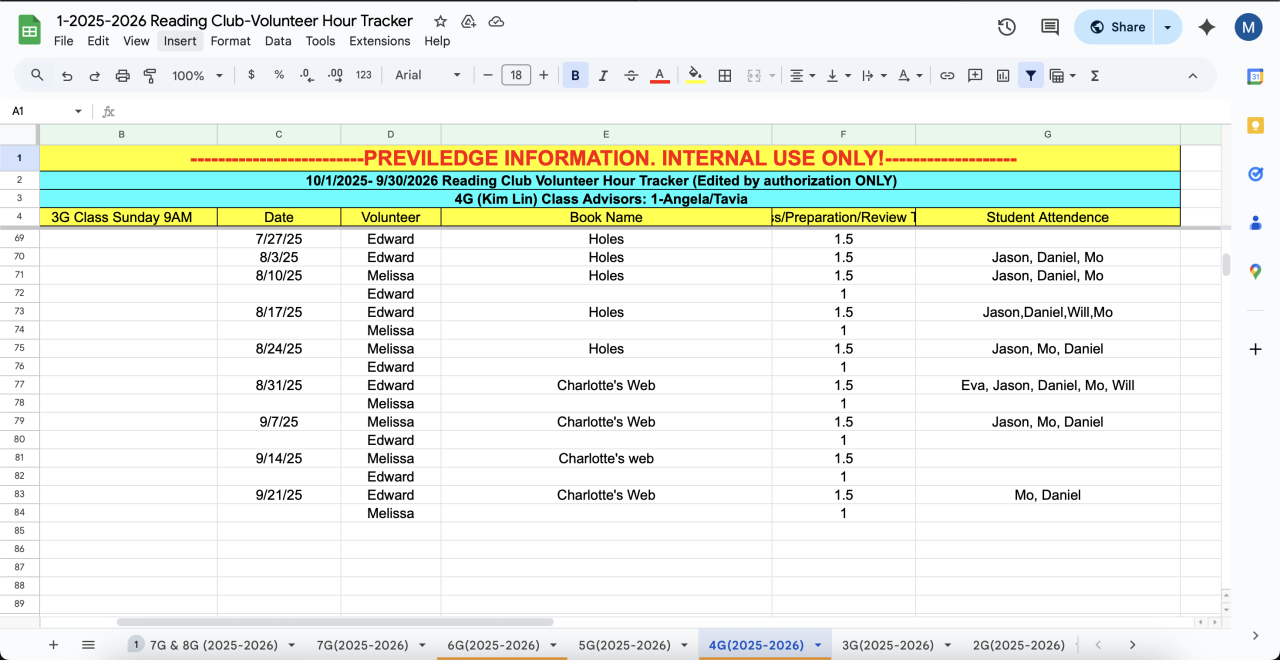
Task: Click the Share button
Action: [1116, 27]
